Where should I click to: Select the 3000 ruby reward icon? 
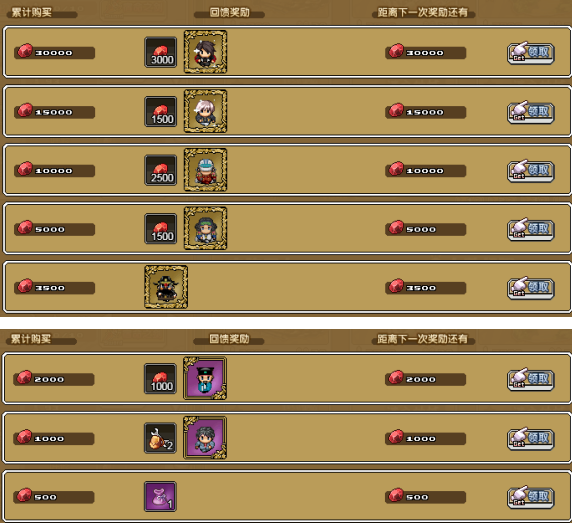click(161, 52)
